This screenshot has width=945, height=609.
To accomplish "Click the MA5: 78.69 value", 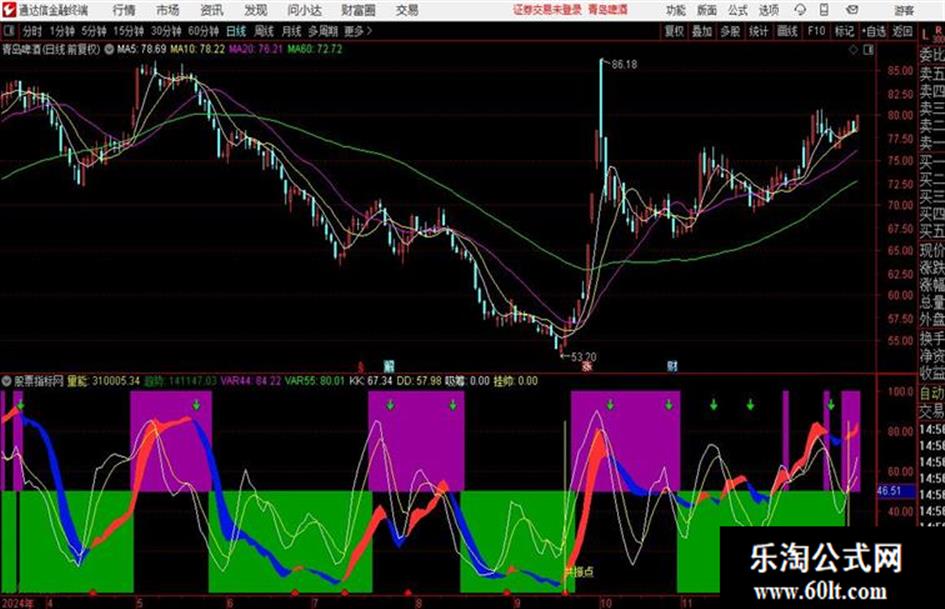I will [141, 49].
